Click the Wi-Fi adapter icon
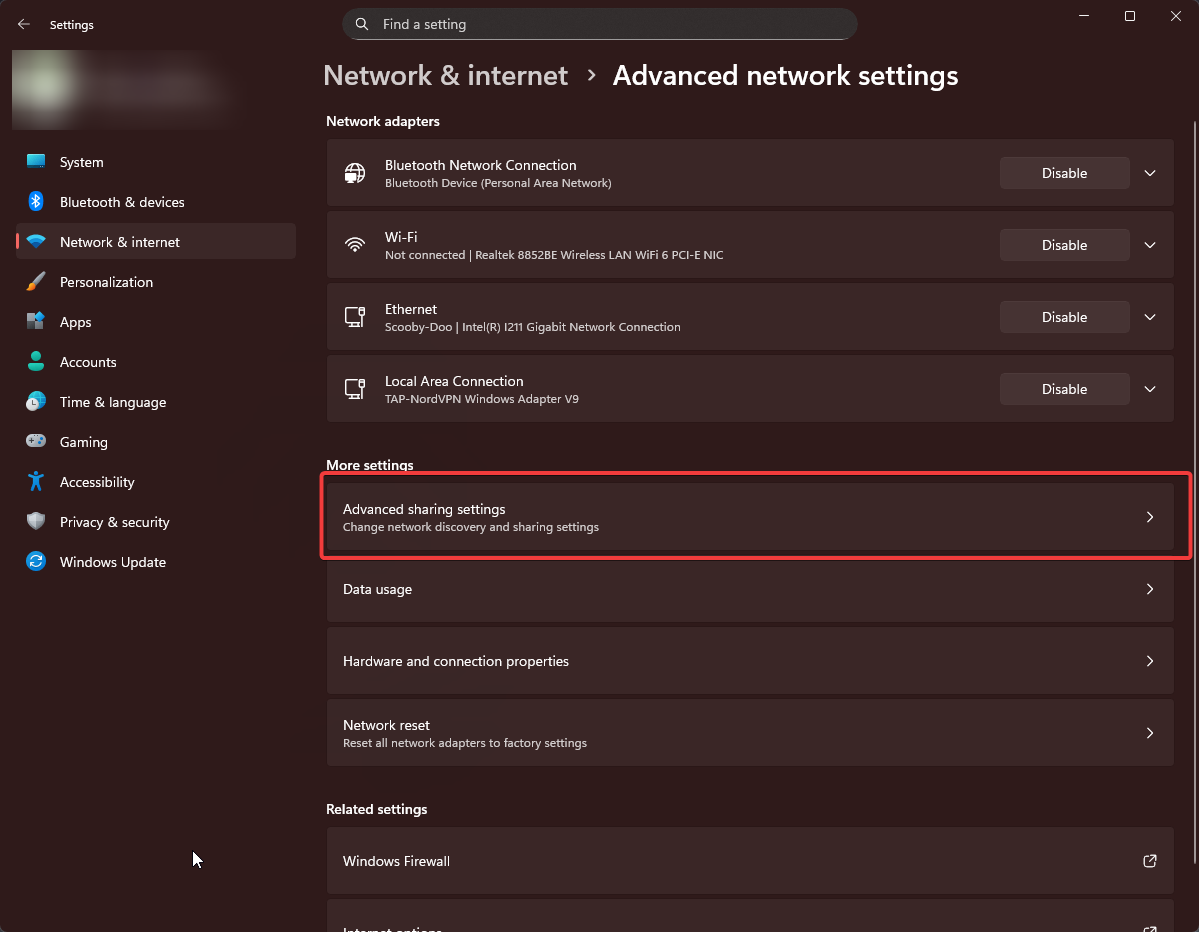Viewport: 1199px width, 932px height. pyautogui.click(x=355, y=244)
